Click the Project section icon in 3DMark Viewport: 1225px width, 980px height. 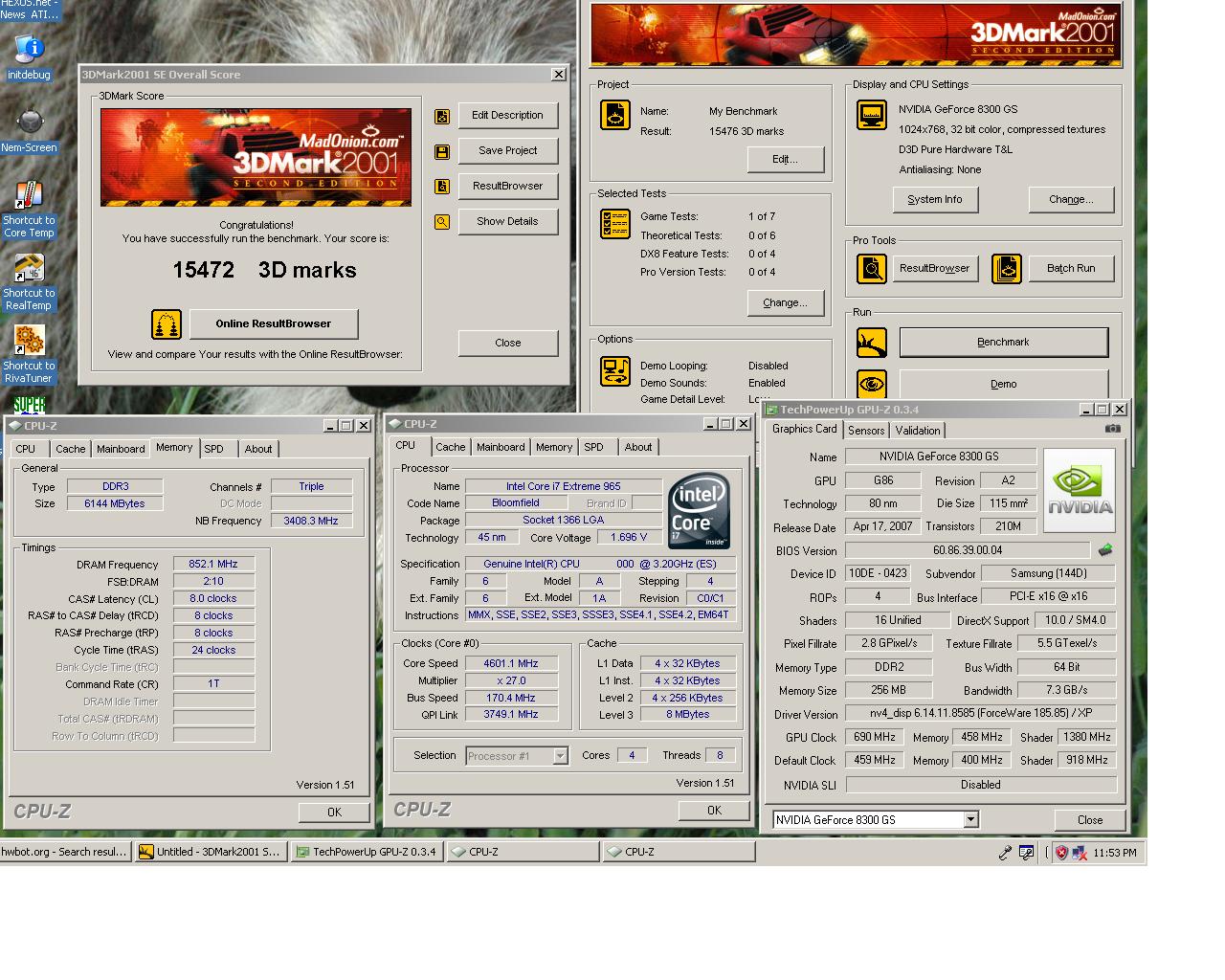pyautogui.click(x=615, y=116)
